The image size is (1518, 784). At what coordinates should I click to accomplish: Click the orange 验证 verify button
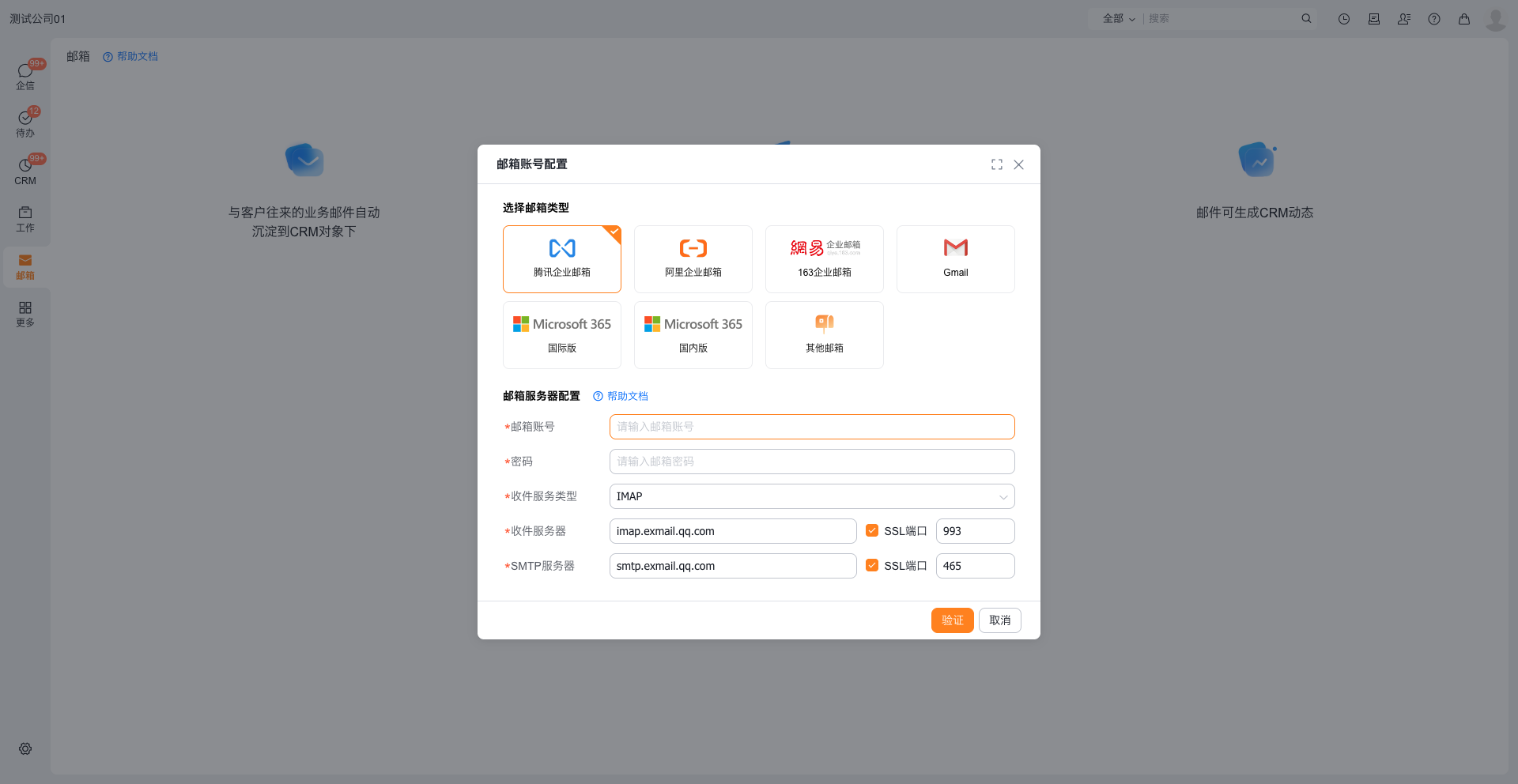click(x=952, y=620)
